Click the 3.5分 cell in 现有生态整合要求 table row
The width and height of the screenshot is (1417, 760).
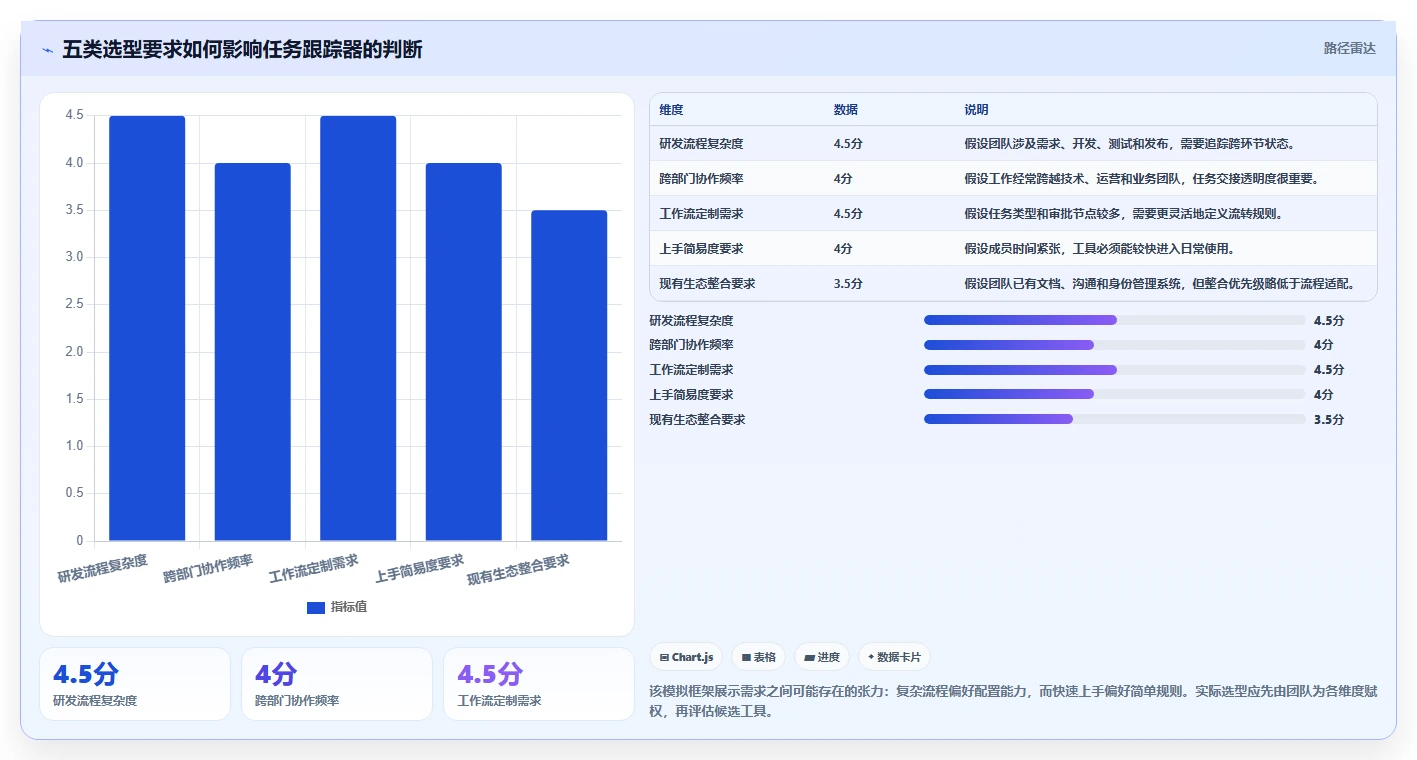point(848,284)
